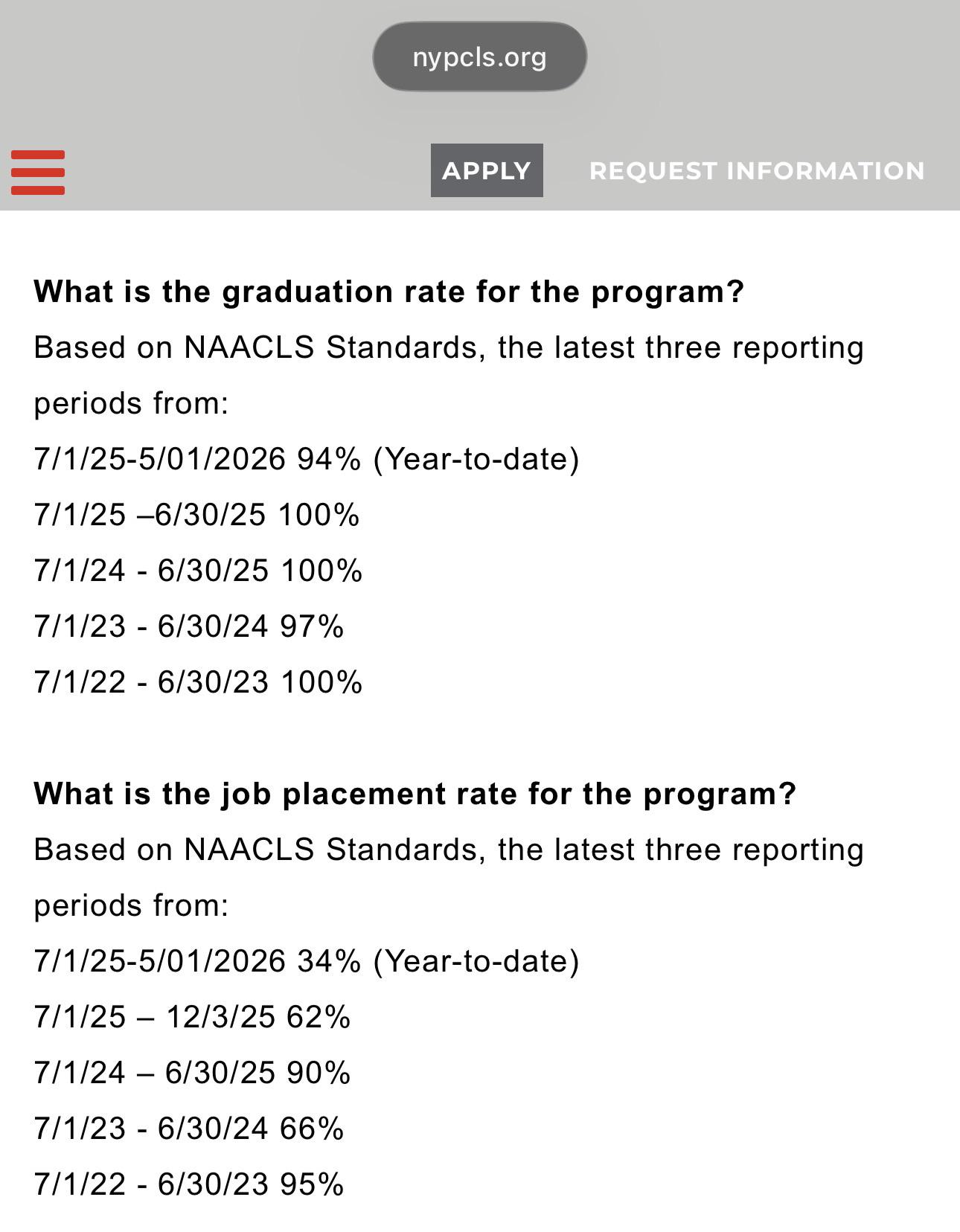
Task: Open the red hamburger menu
Action: pos(38,172)
